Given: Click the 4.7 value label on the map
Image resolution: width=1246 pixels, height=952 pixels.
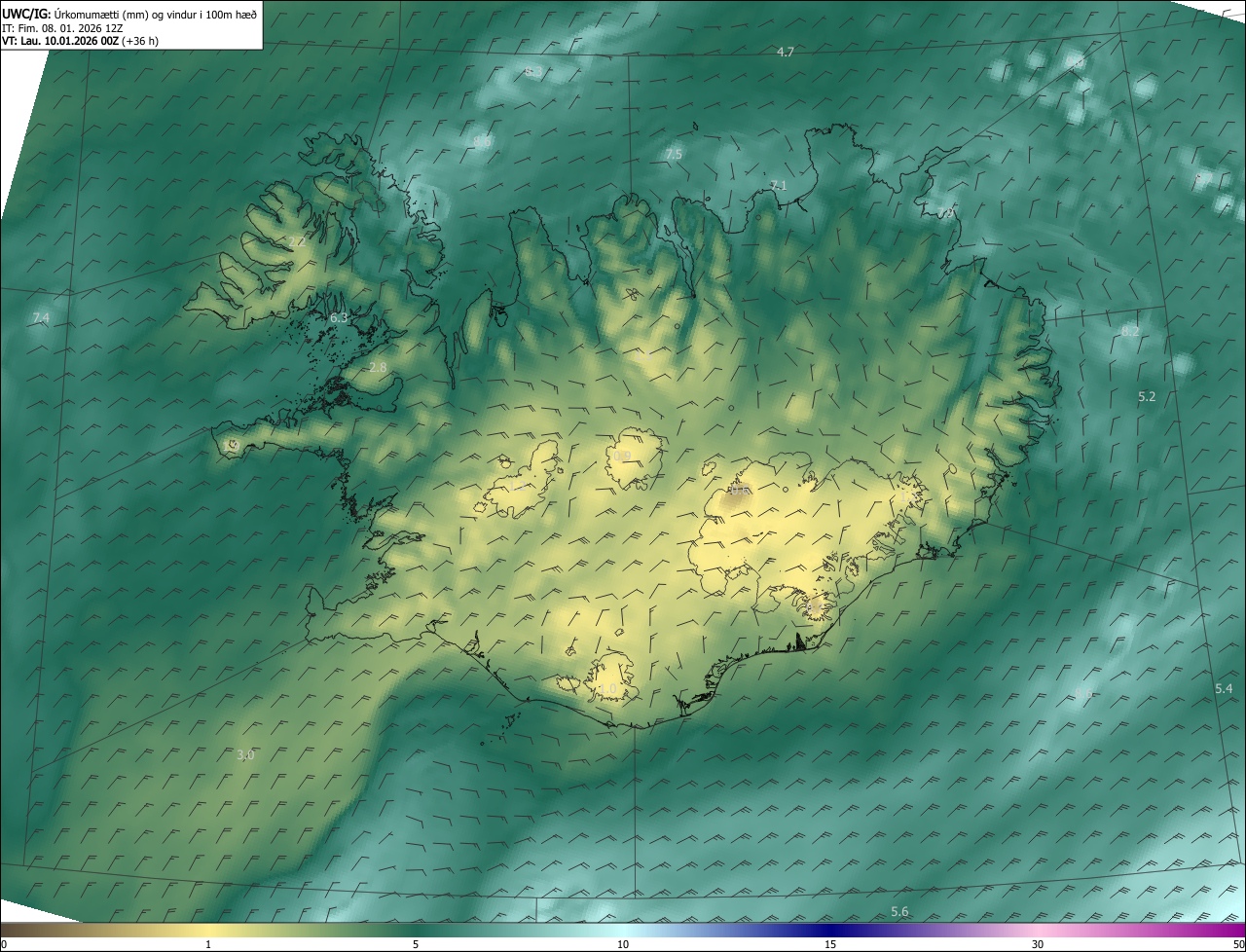Looking at the screenshot, I should tap(786, 52).
